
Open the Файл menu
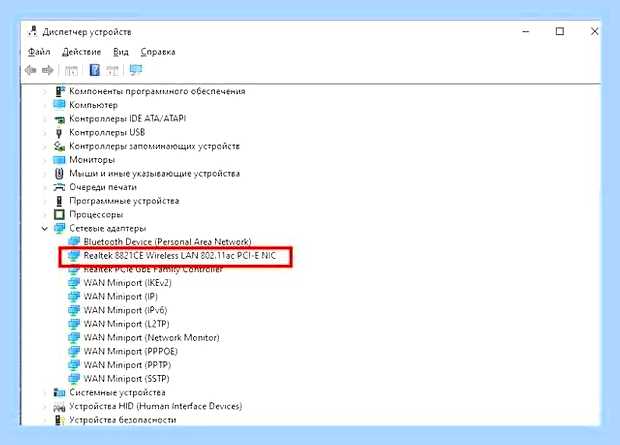39,52
